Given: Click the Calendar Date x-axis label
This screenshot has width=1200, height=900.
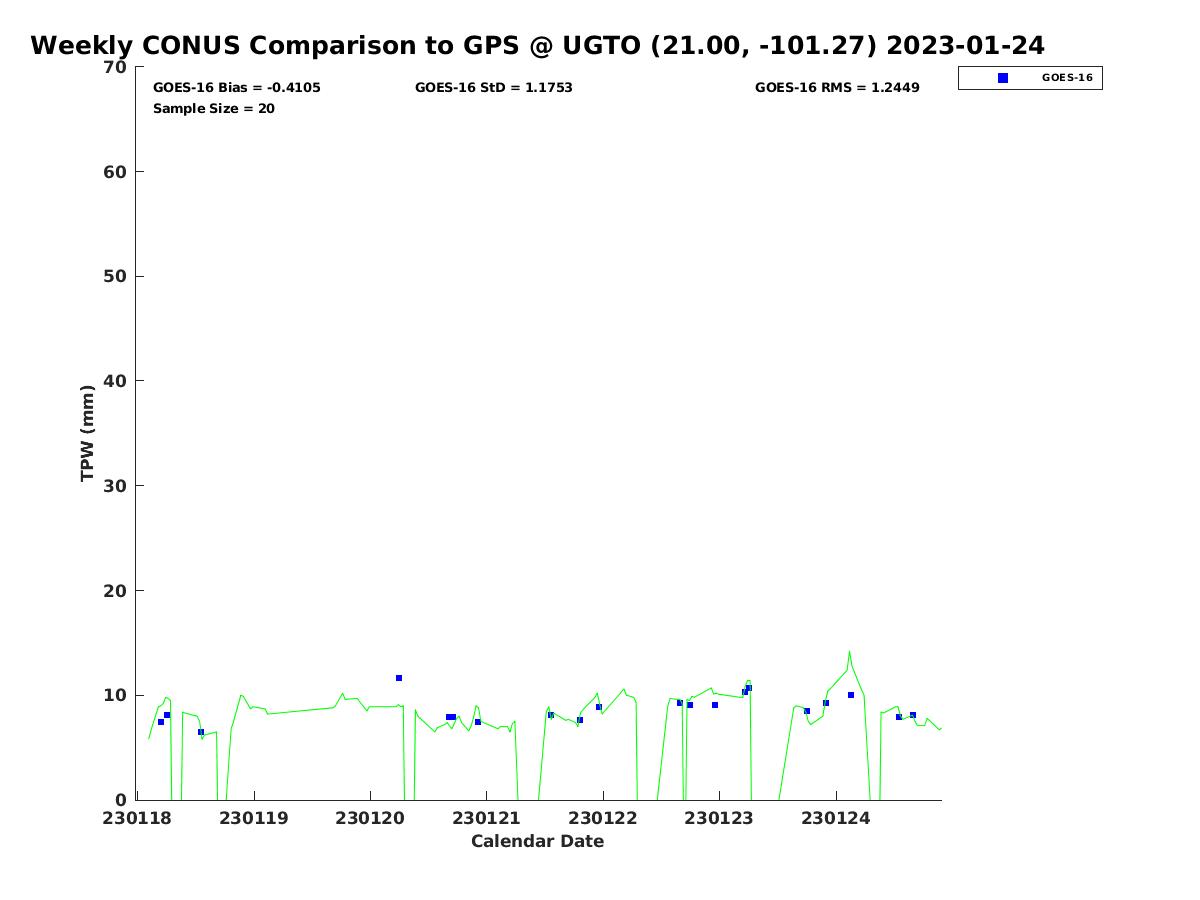Looking at the screenshot, I should (537, 842).
